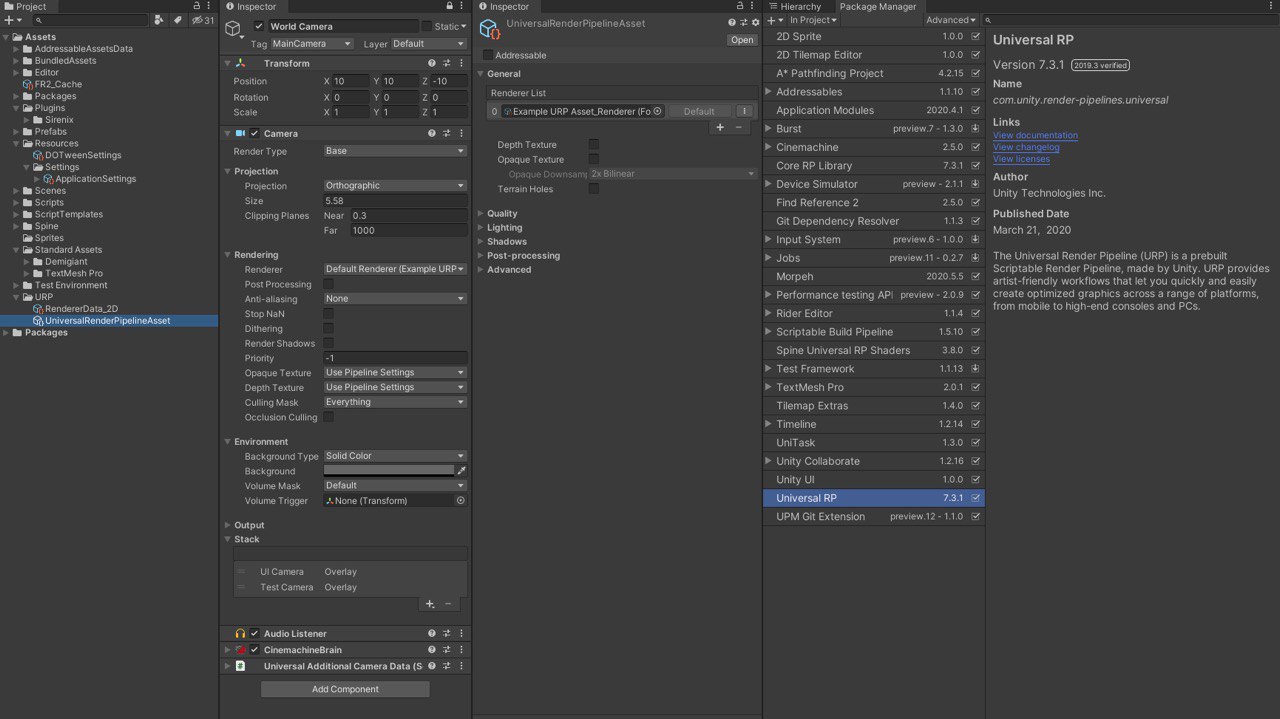Select the Project tab
Image resolution: width=1280 pixels, height=719 pixels.
coord(25,7)
